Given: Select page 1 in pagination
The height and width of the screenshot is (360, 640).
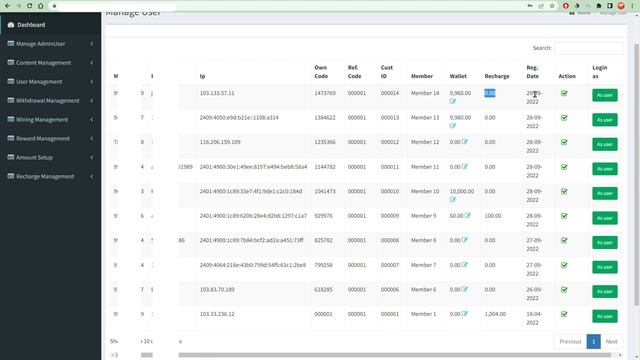Looking at the screenshot, I should point(593,341).
